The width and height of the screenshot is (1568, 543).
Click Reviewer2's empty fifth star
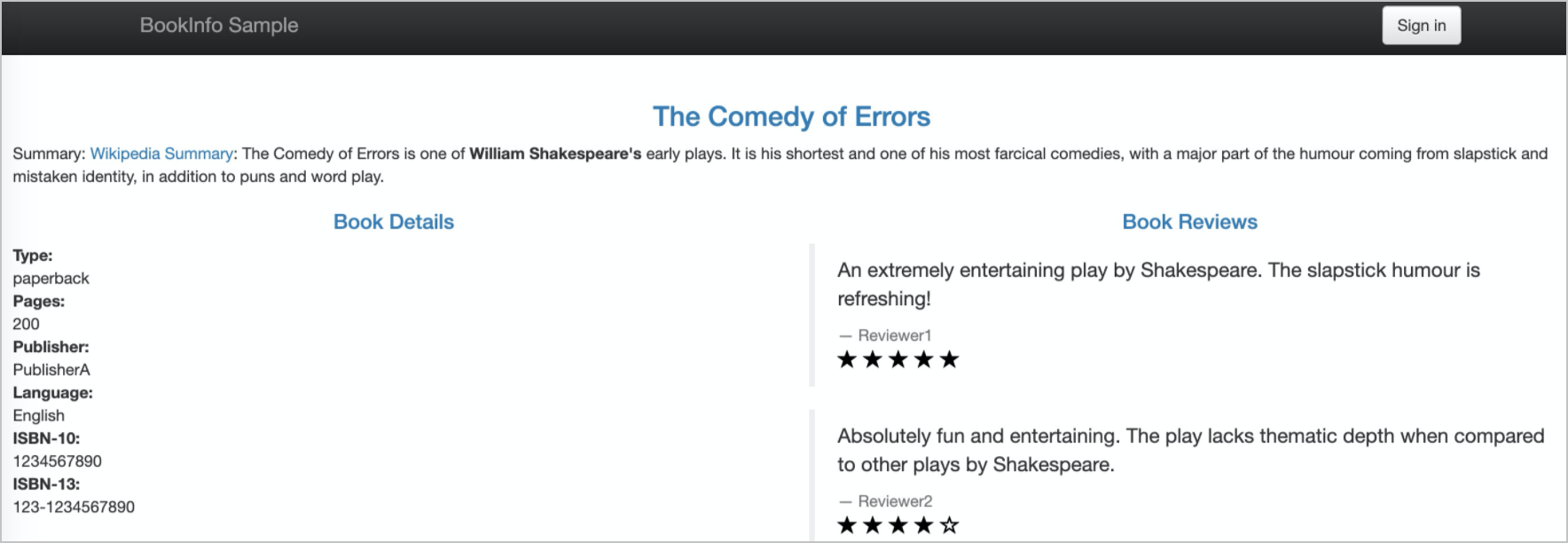point(950,525)
